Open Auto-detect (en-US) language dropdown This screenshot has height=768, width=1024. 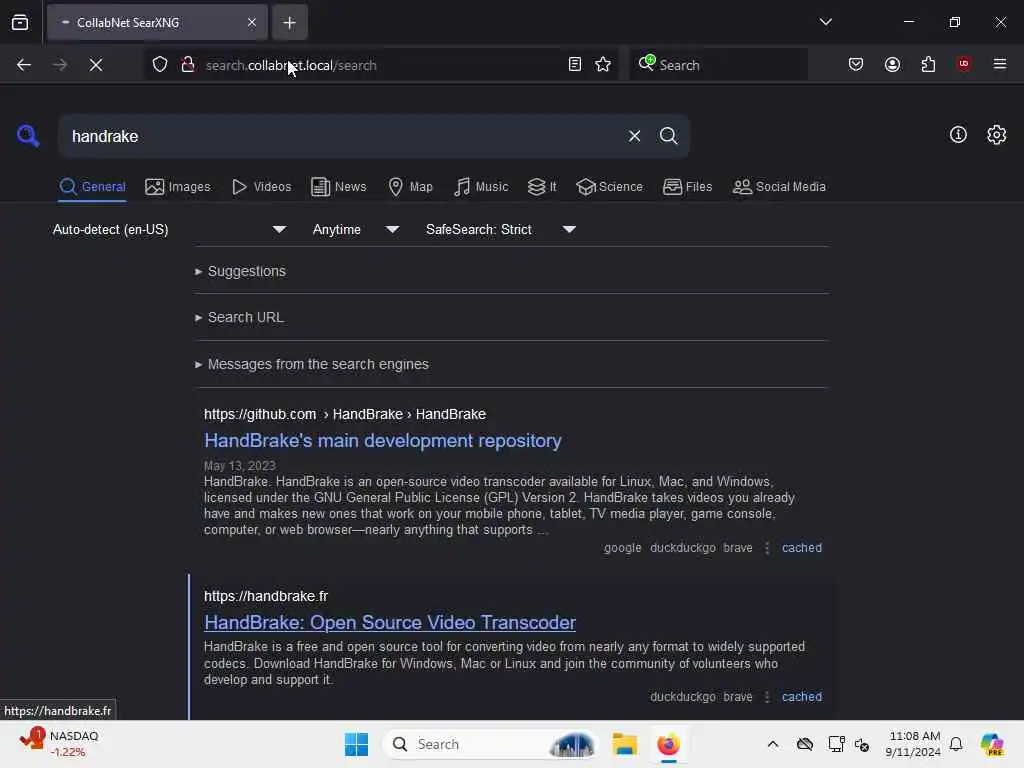(x=169, y=229)
